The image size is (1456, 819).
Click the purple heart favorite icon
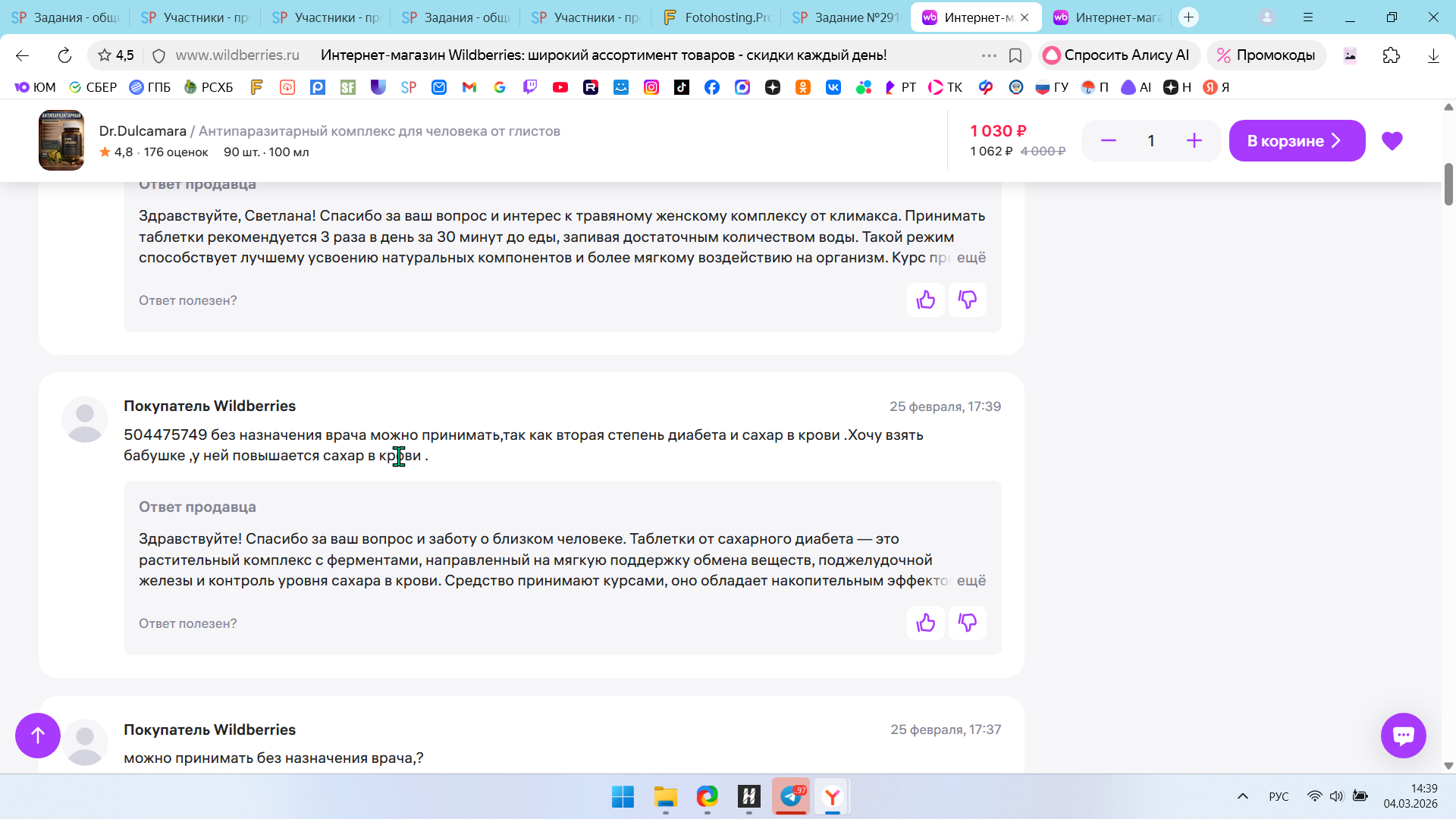(x=1392, y=141)
